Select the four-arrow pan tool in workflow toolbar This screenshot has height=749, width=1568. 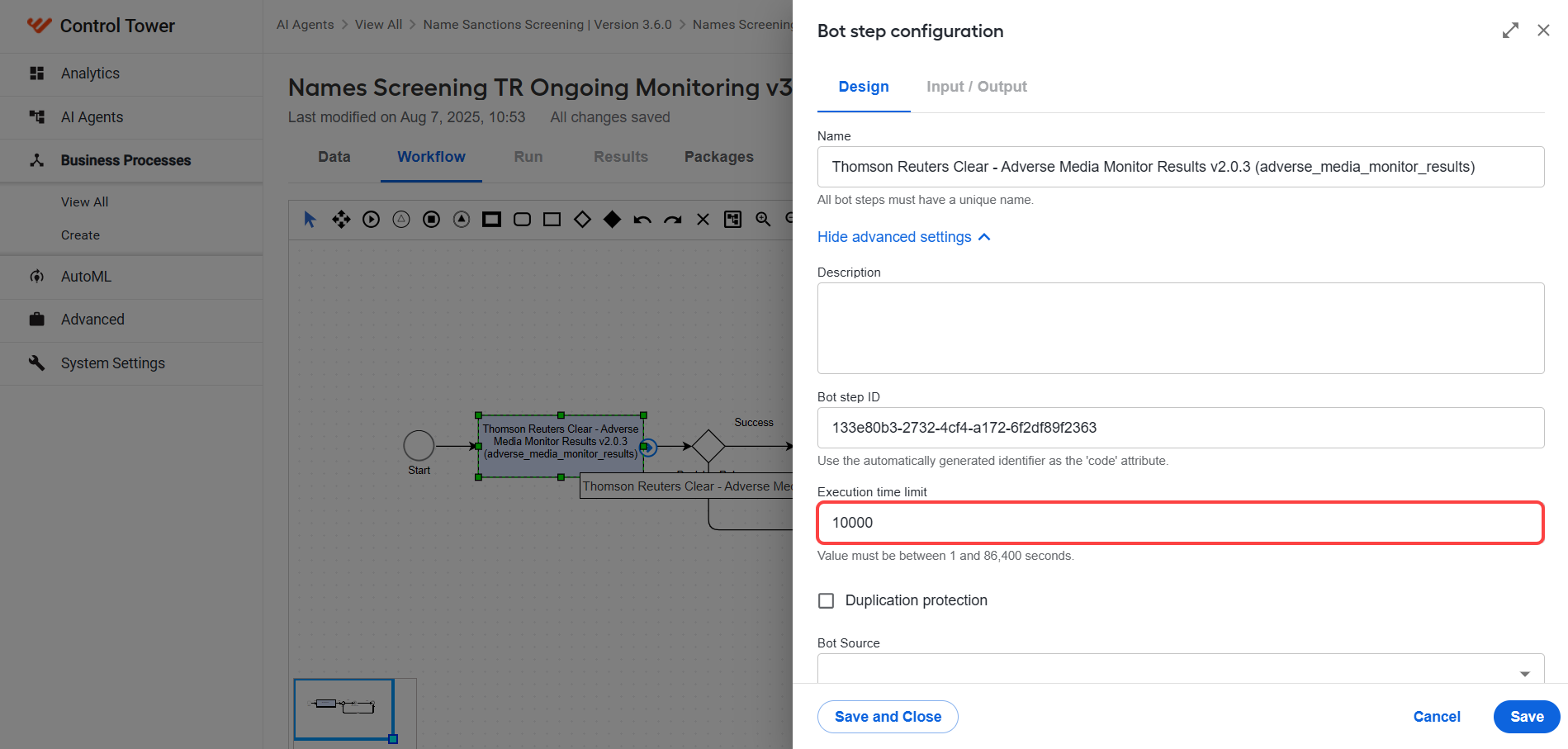341,220
